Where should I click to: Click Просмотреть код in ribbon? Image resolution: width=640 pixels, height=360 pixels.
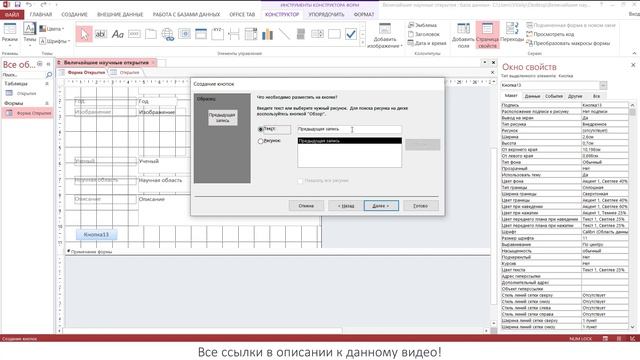pyautogui.click(x=550, y=34)
